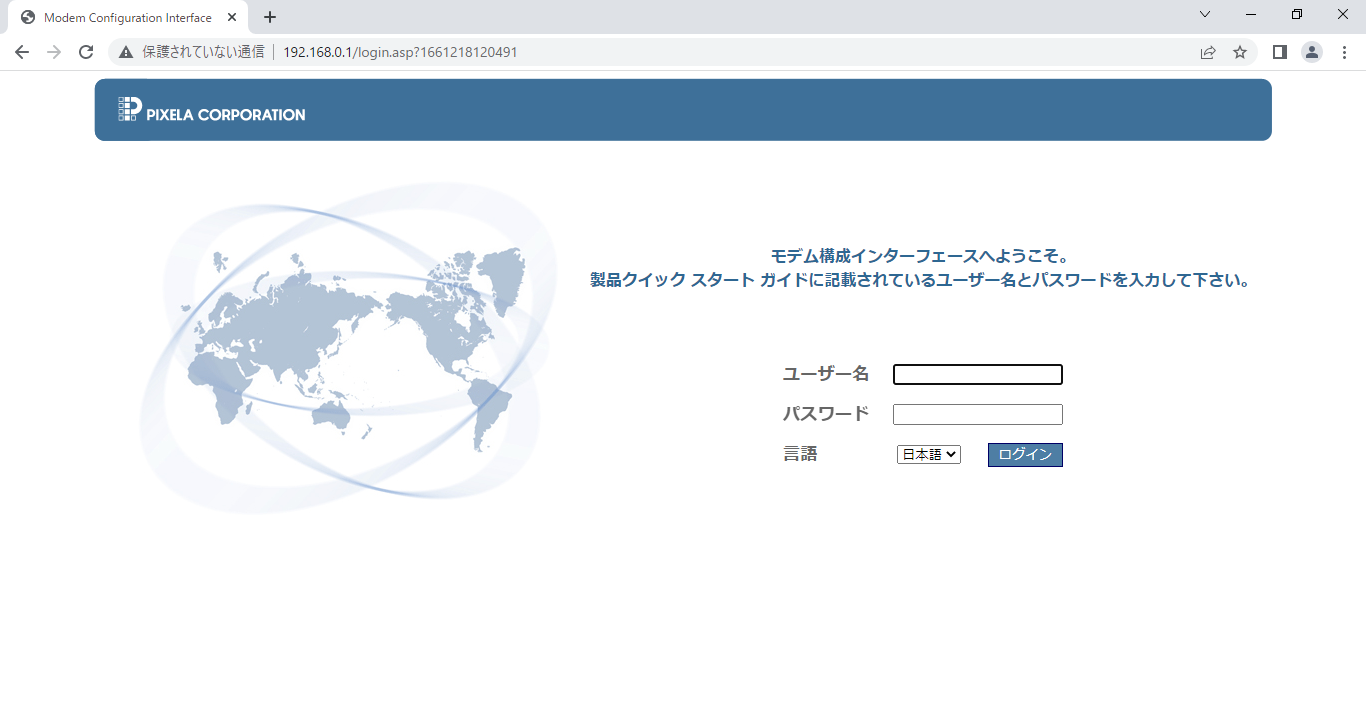This screenshot has width=1366, height=719.
Task: Click the not-secure warning triangle icon
Action: click(x=126, y=52)
